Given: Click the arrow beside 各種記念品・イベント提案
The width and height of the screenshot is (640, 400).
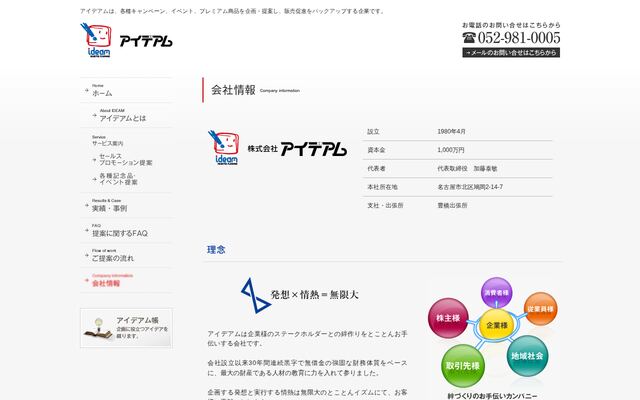Looking at the screenshot, I should pos(94,179).
